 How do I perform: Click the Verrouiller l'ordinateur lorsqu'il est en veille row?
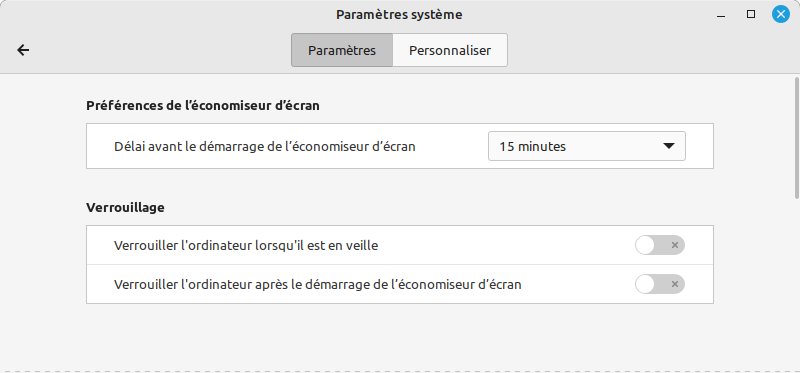(399, 245)
